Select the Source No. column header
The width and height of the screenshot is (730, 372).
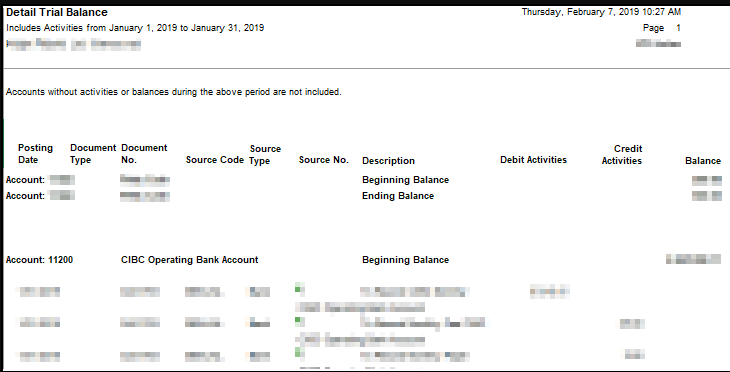pos(324,160)
